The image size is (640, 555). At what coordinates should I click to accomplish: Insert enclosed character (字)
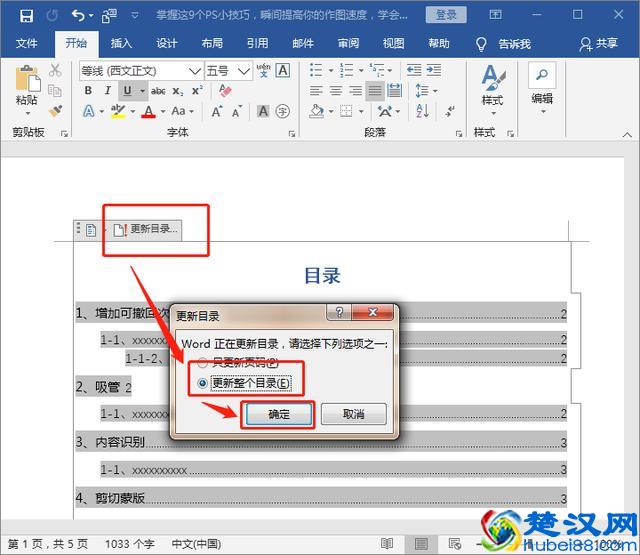click(282, 111)
